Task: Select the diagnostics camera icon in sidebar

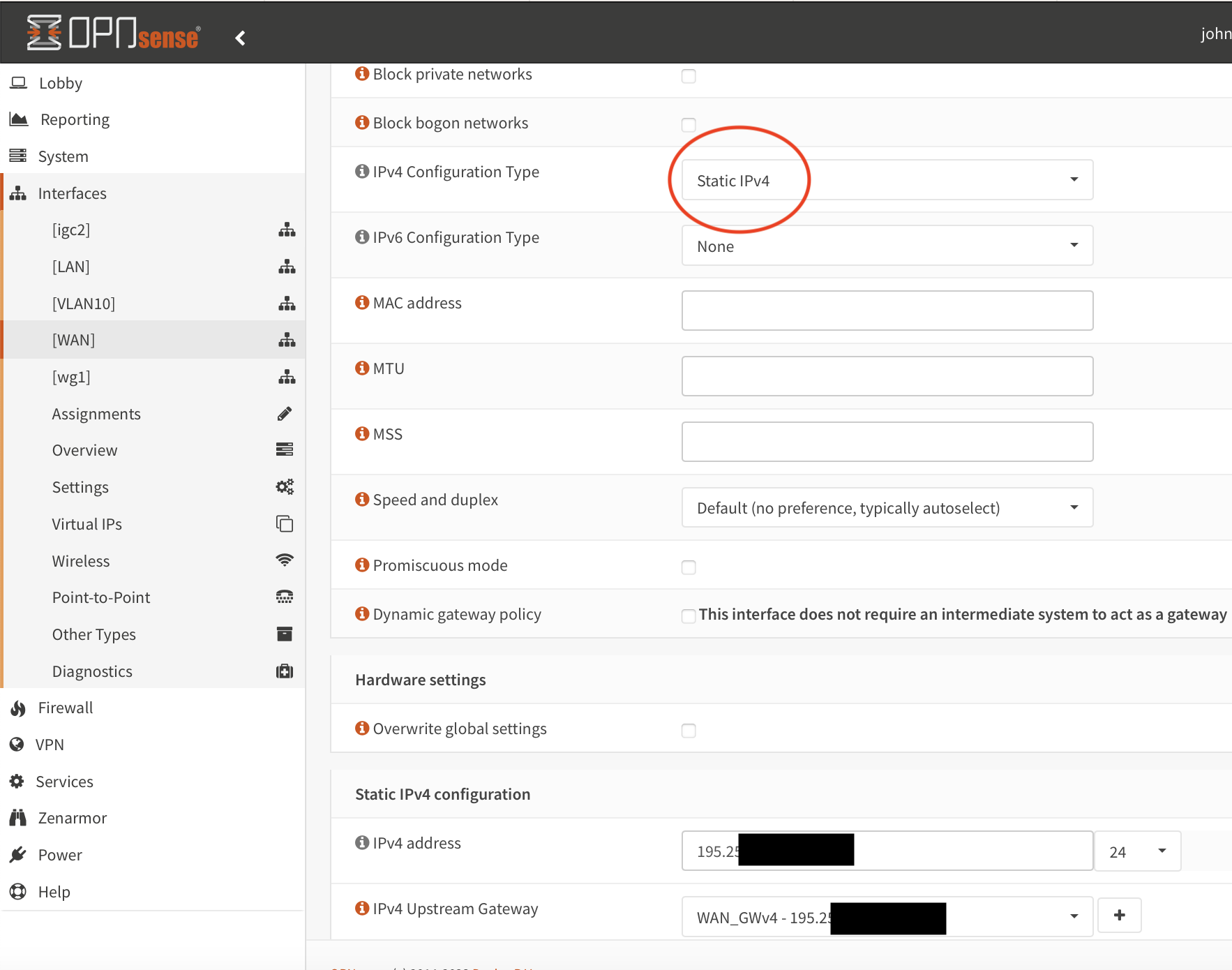Action: (x=284, y=671)
